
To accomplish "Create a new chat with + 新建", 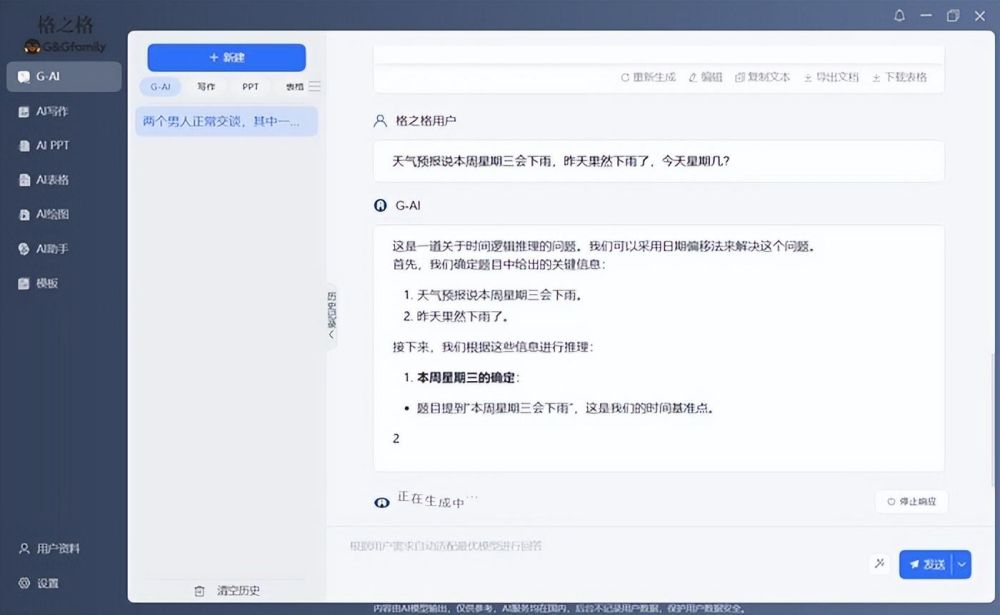I will 226,57.
